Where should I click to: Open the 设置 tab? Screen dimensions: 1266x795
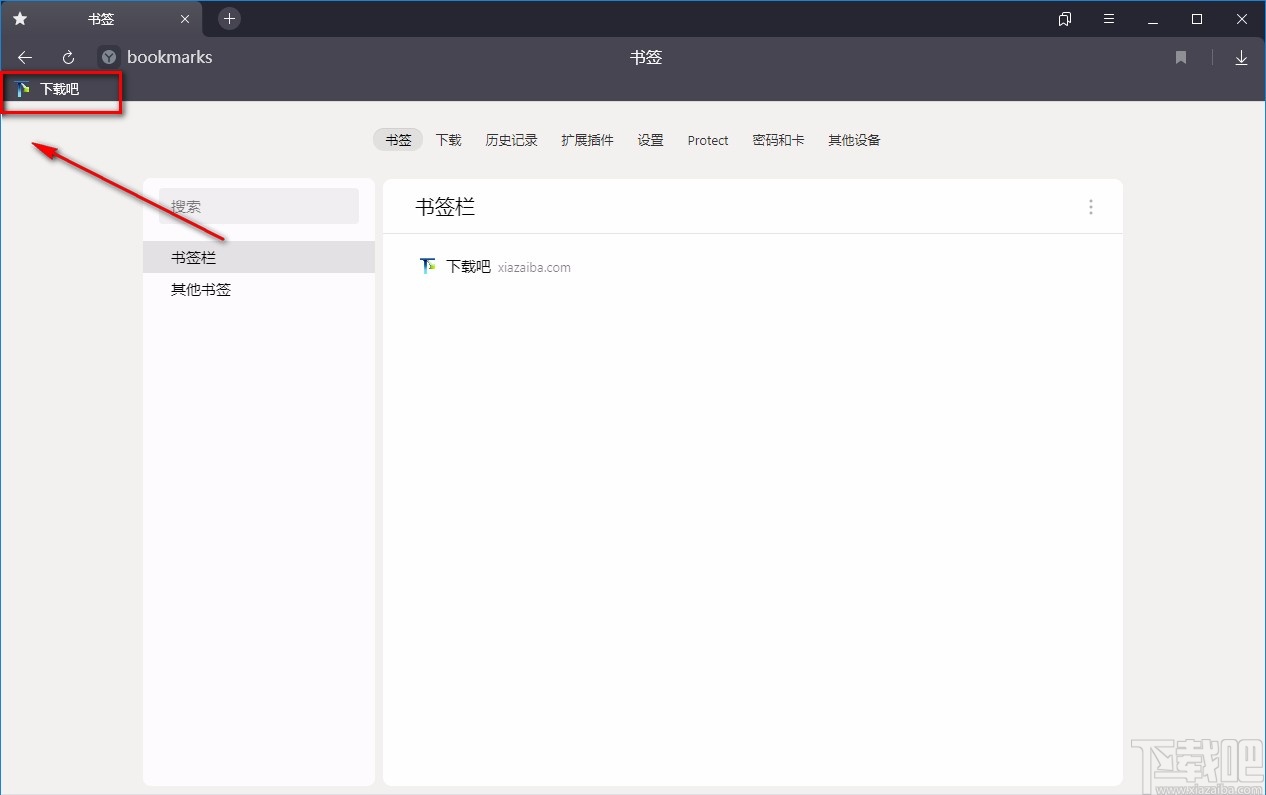pos(650,140)
